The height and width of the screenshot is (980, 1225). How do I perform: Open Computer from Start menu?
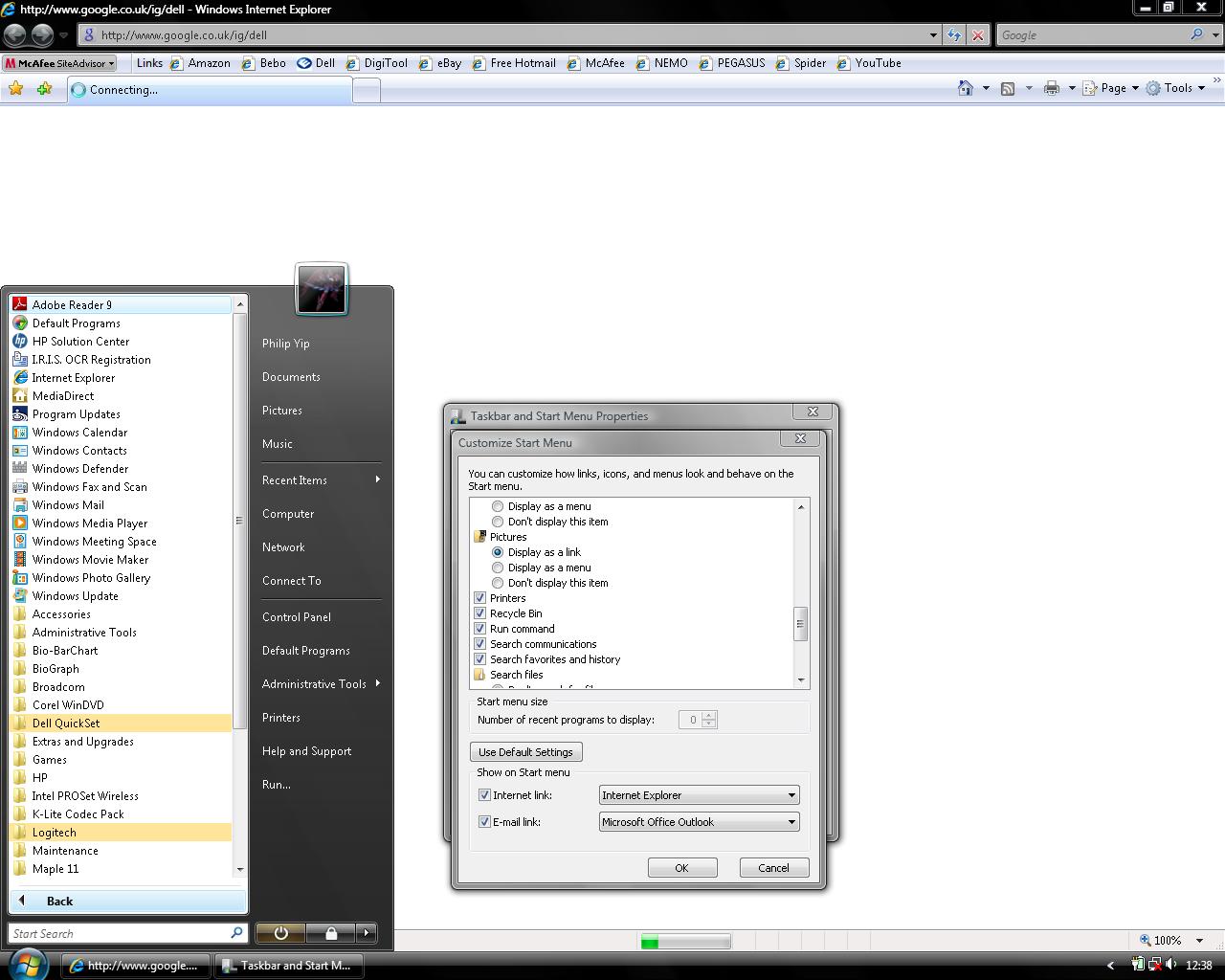click(288, 513)
